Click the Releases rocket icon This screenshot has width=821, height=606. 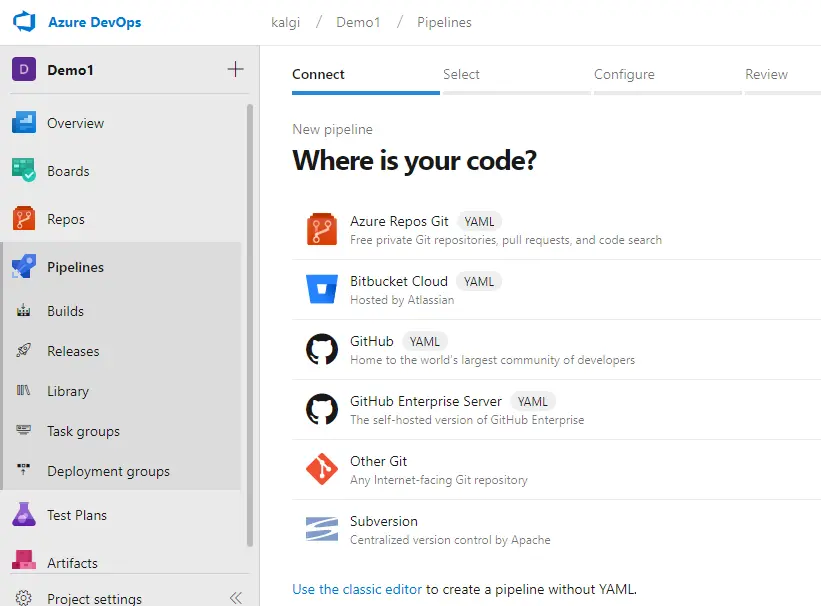pos(24,350)
